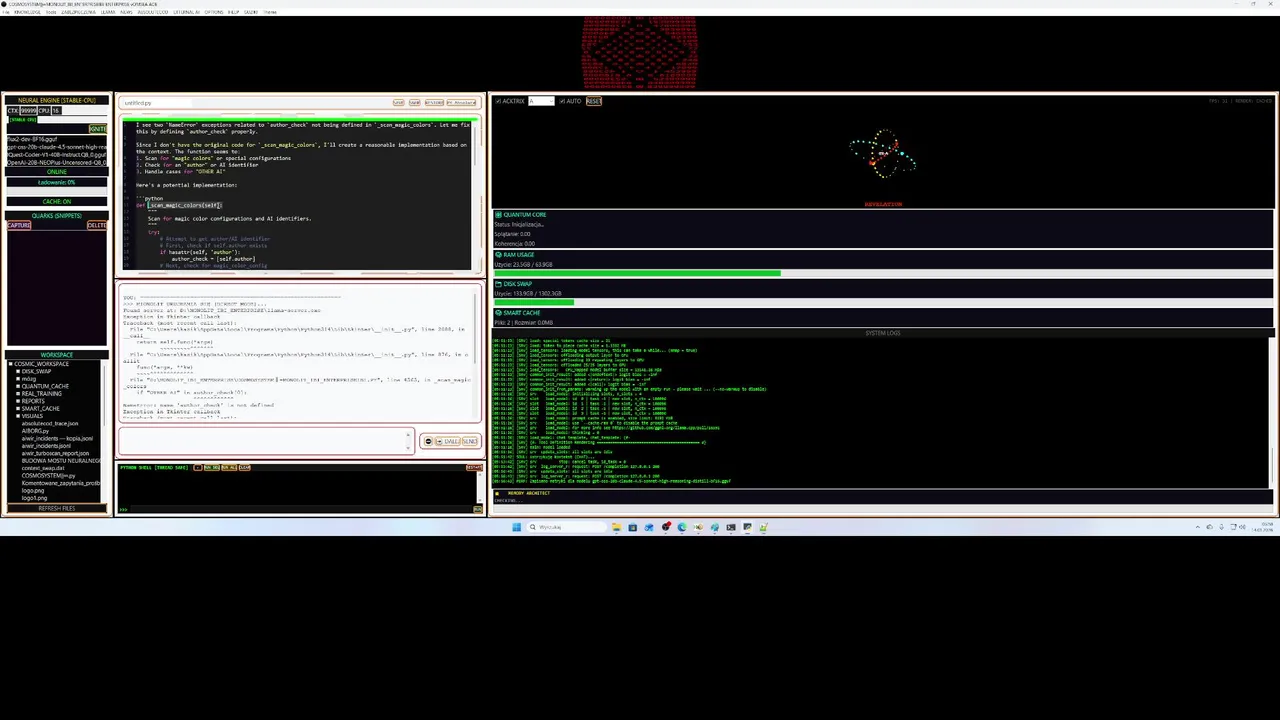Click small icon button after PYTHON SHELL label
This screenshot has height=720, width=1280.
(x=198, y=468)
